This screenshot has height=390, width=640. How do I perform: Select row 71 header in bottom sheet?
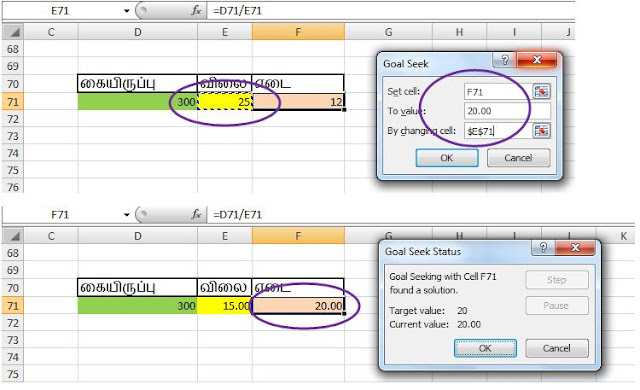click(13, 306)
